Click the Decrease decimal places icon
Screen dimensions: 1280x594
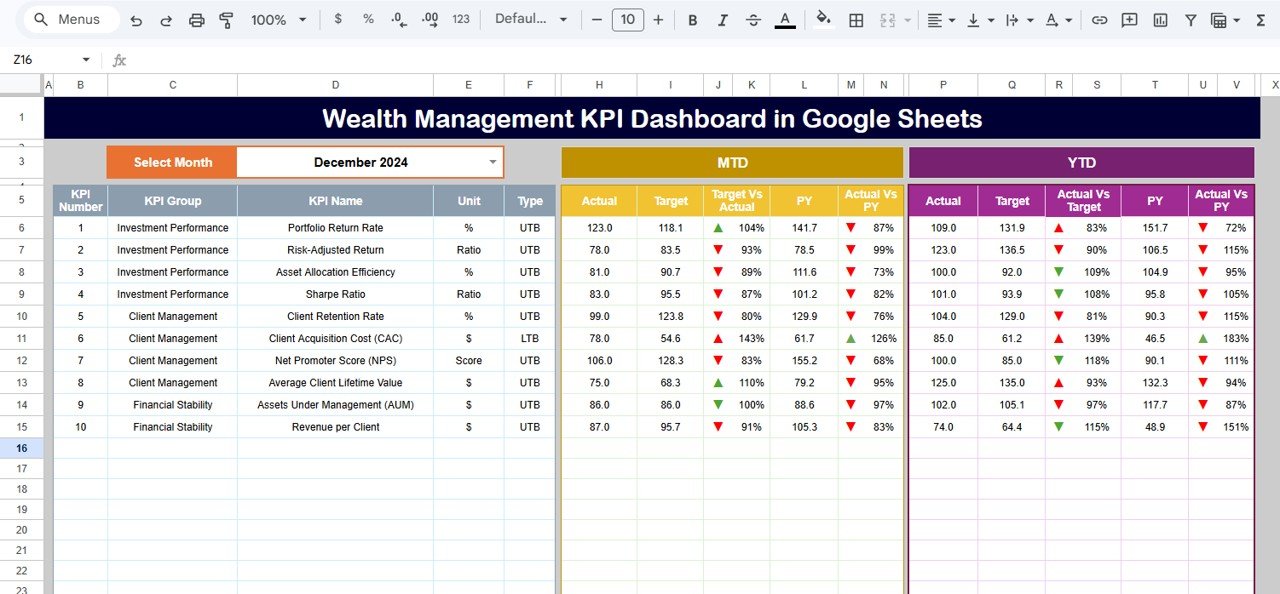tap(398, 19)
